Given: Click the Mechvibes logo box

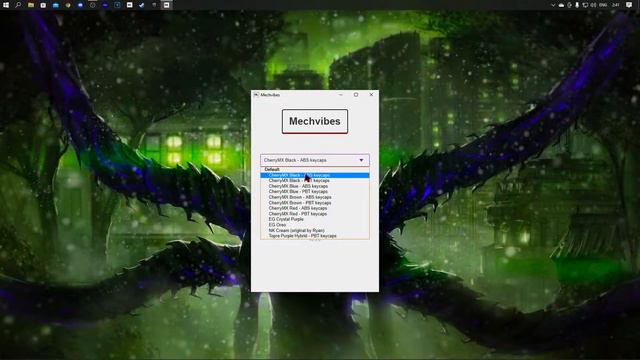Looking at the screenshot, I should [315, 121].
